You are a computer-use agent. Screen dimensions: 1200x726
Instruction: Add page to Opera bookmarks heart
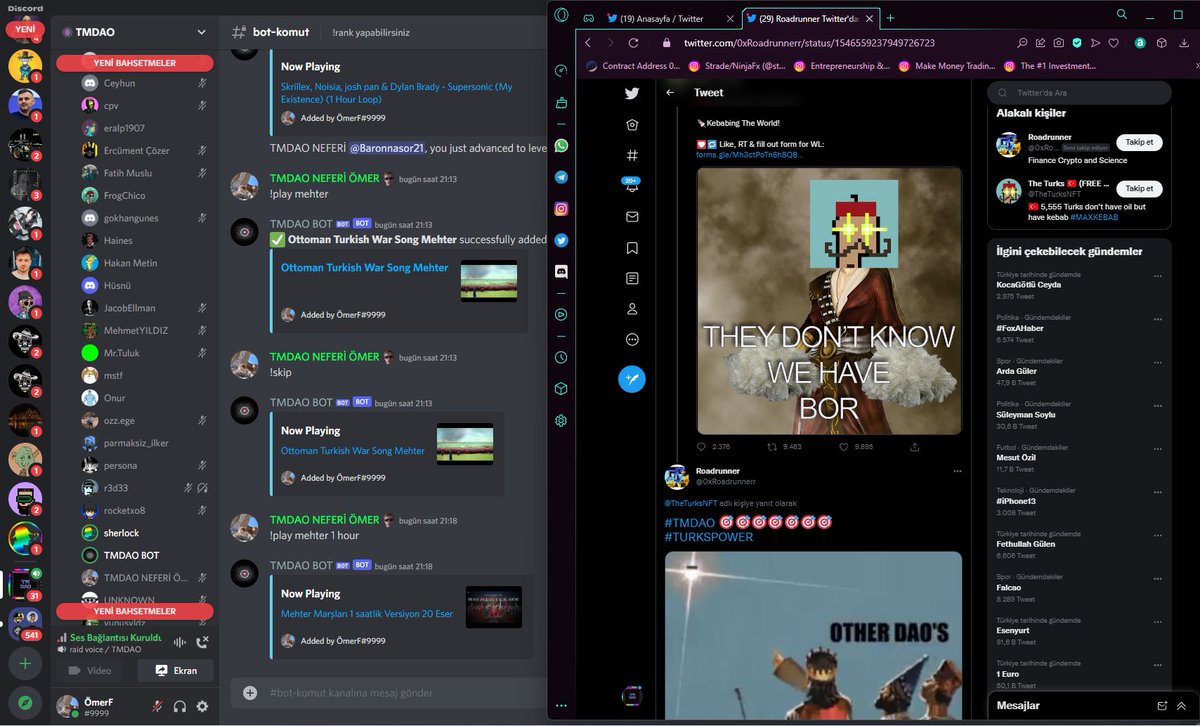1113,43
